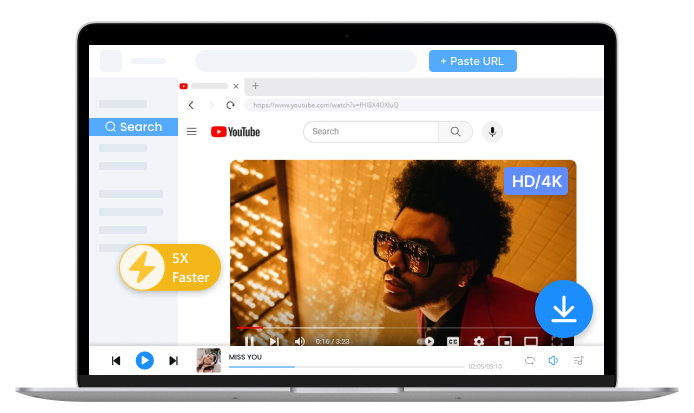The height and width of the screenshot is (413, 694).
Task: Toggle repeat mode in music player
Action: 530,360
